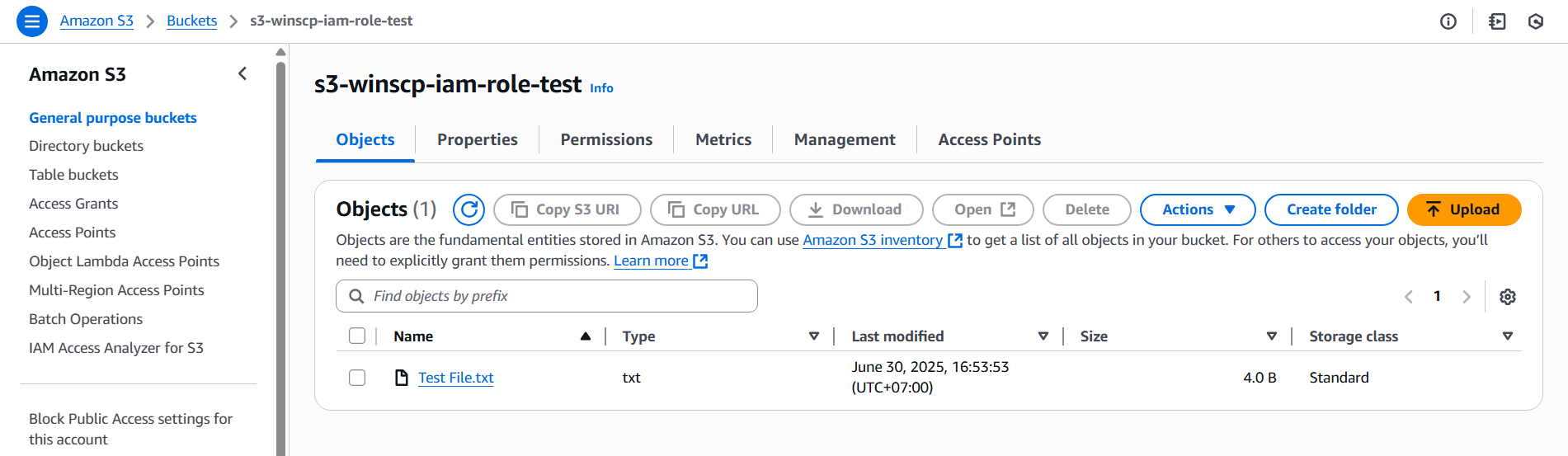
Task: Open the Permissions tab
Action: pyautogui.click(x=606, y=139)
